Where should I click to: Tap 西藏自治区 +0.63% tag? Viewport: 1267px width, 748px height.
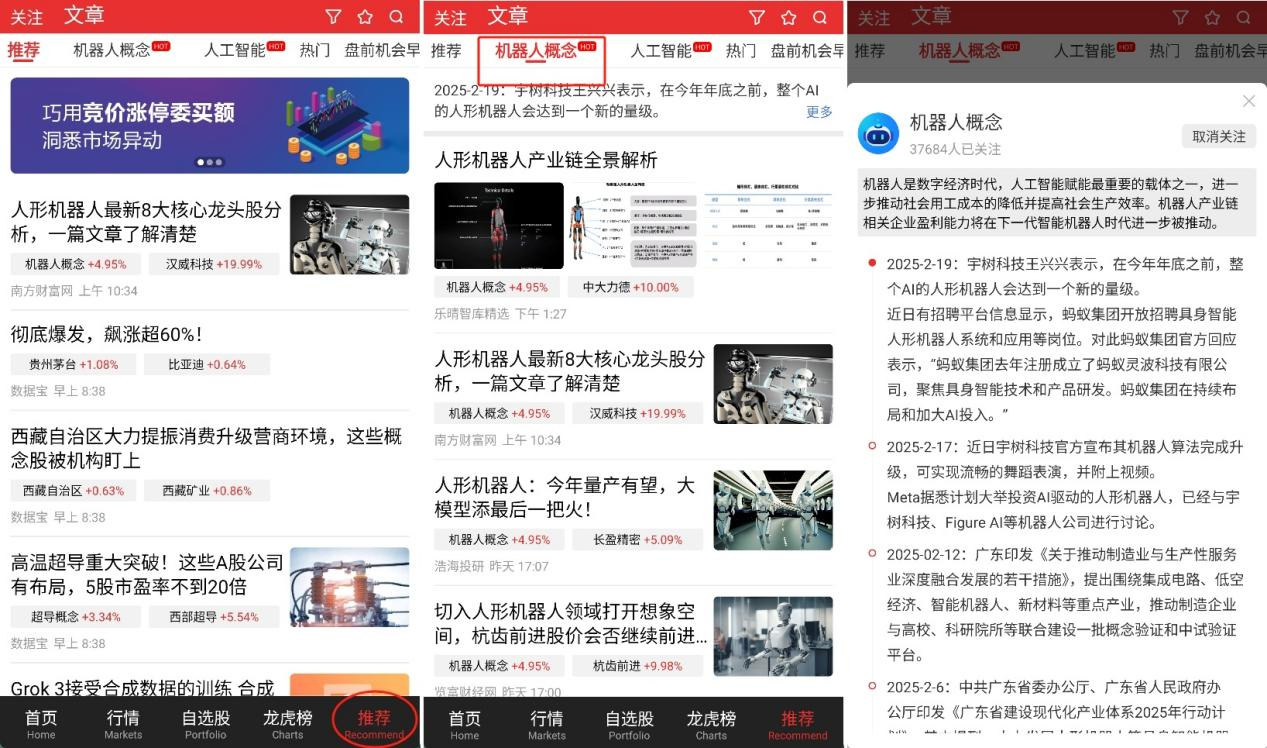coord(73,491)
